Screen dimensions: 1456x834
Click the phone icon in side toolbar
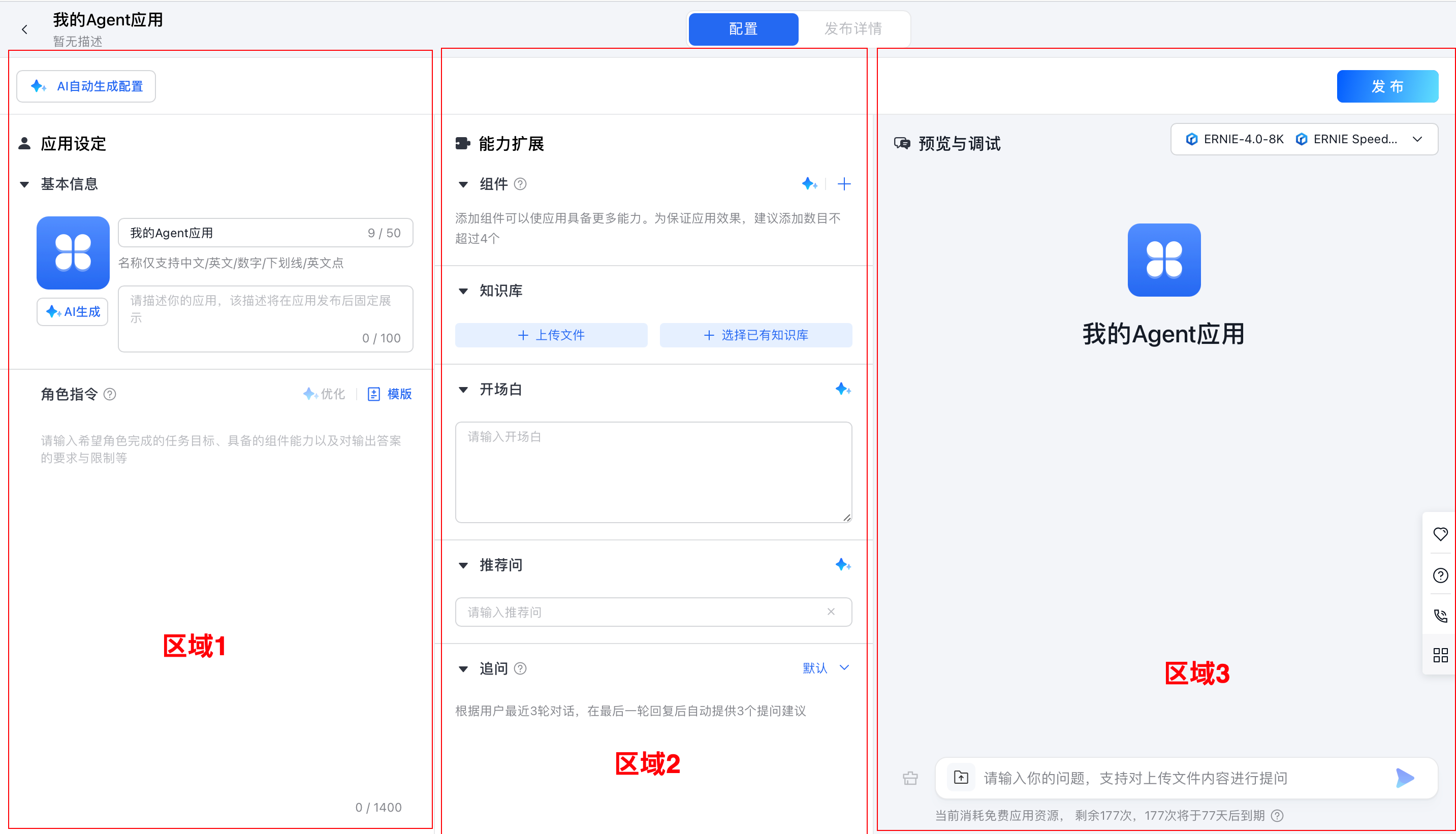pyautogui.click(x=1440, y=616)
